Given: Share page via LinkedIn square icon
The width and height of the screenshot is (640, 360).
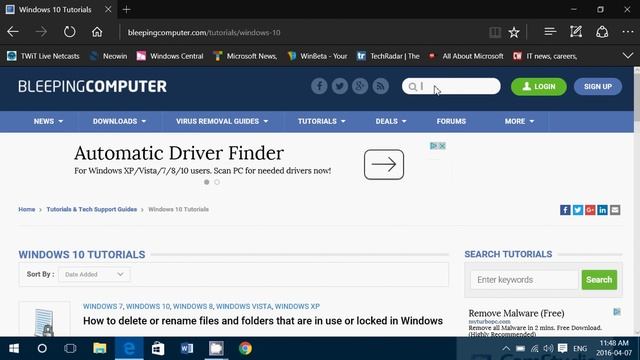Looking at the screenshot, I should click(602, 210).
